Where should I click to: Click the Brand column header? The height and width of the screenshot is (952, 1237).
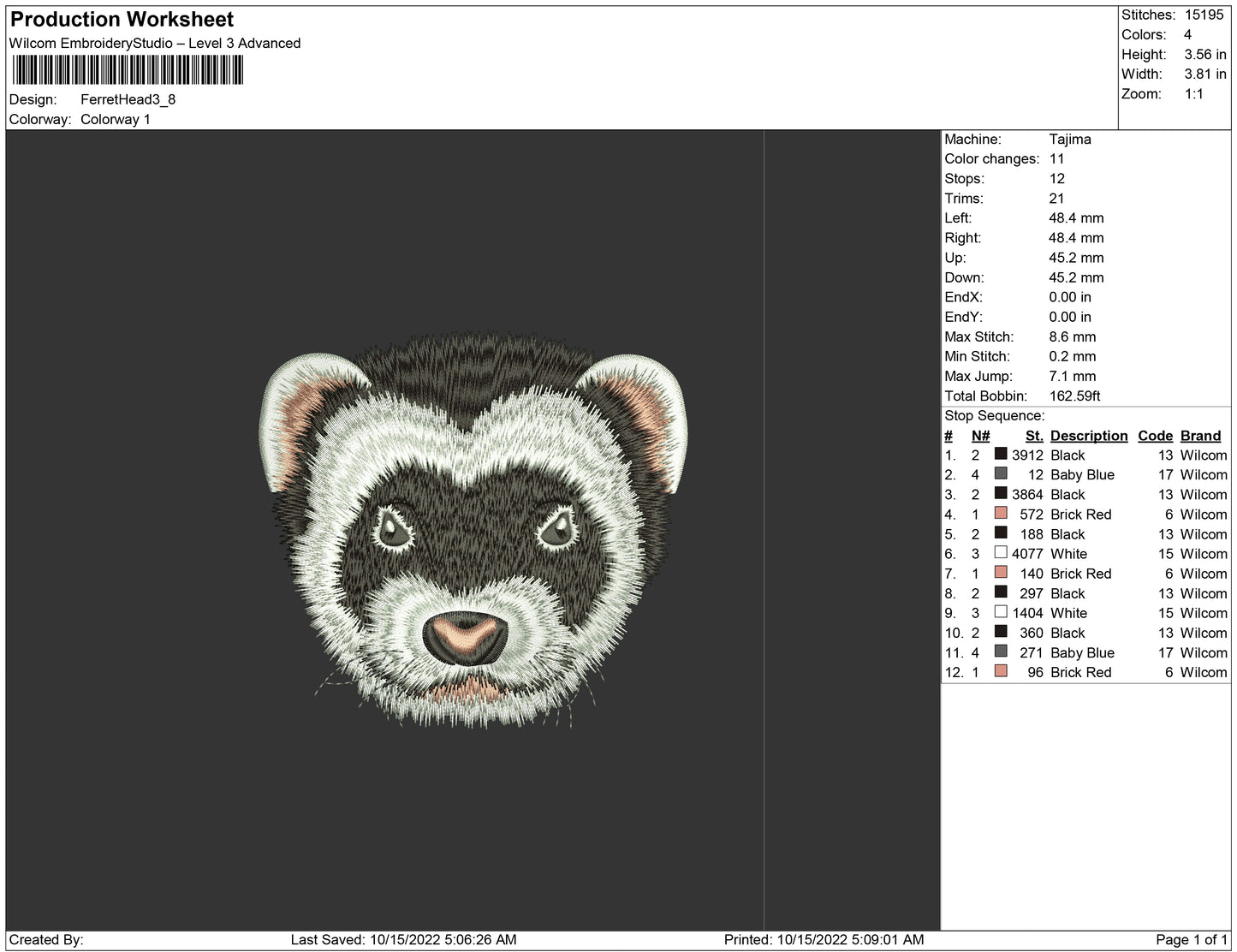click(x=1200, y=436)
